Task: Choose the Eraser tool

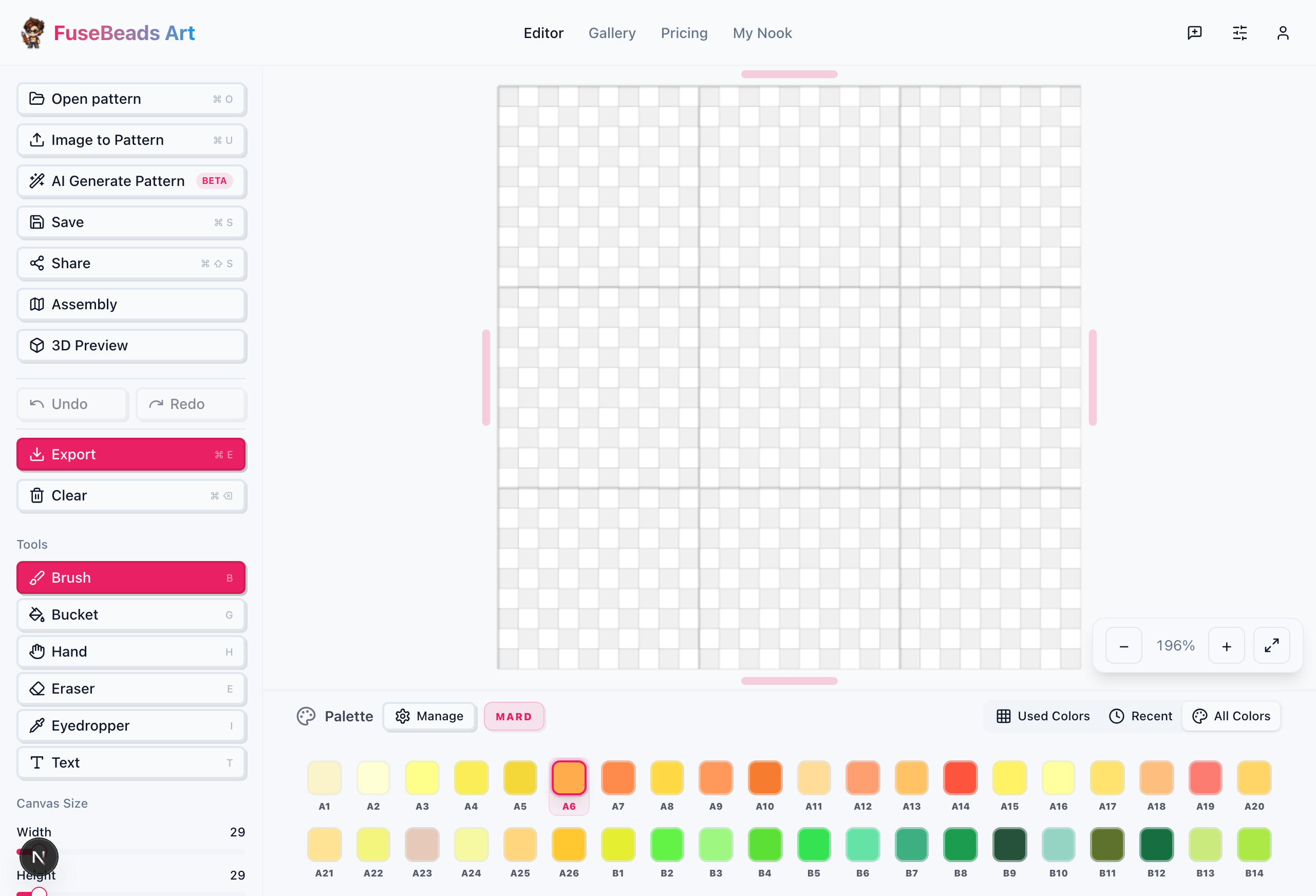Action: 131,689
